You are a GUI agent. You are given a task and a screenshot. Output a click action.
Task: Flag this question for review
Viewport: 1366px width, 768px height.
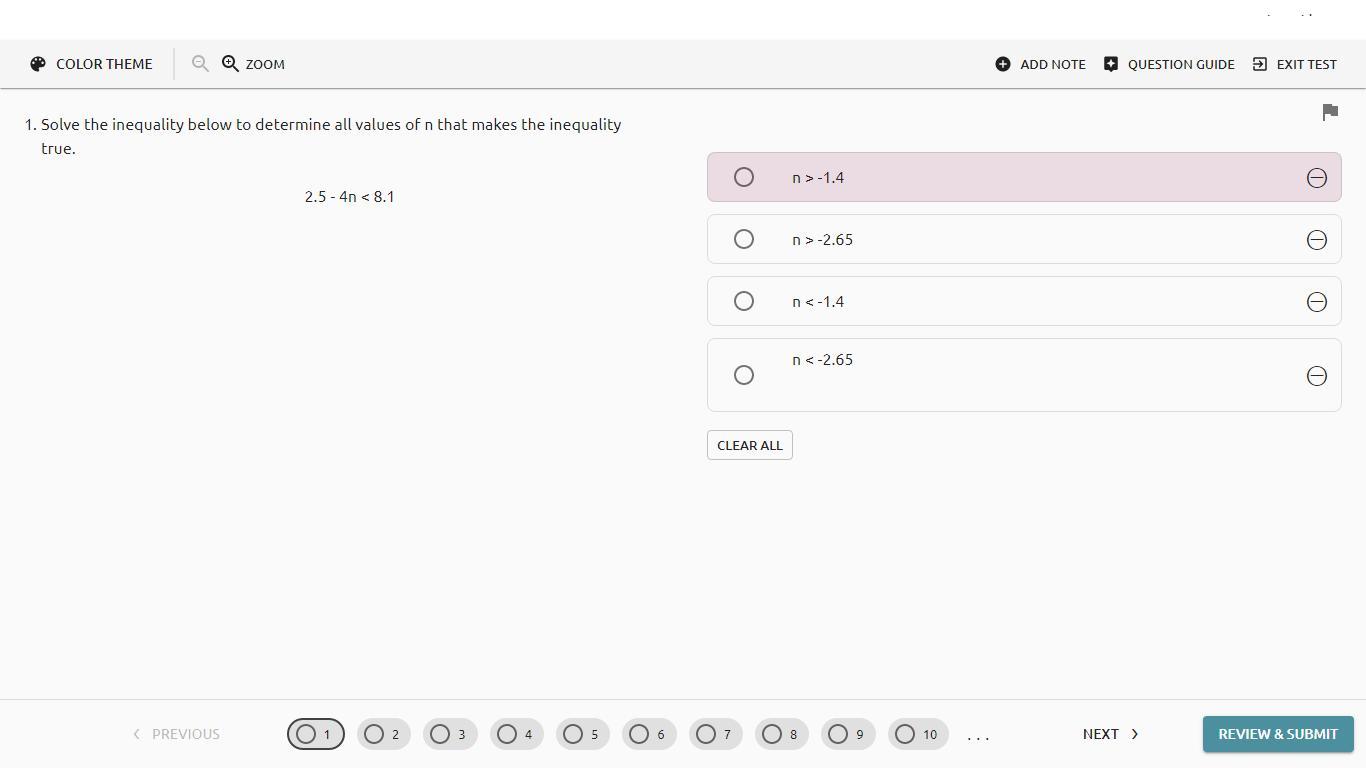[1330, 112]
